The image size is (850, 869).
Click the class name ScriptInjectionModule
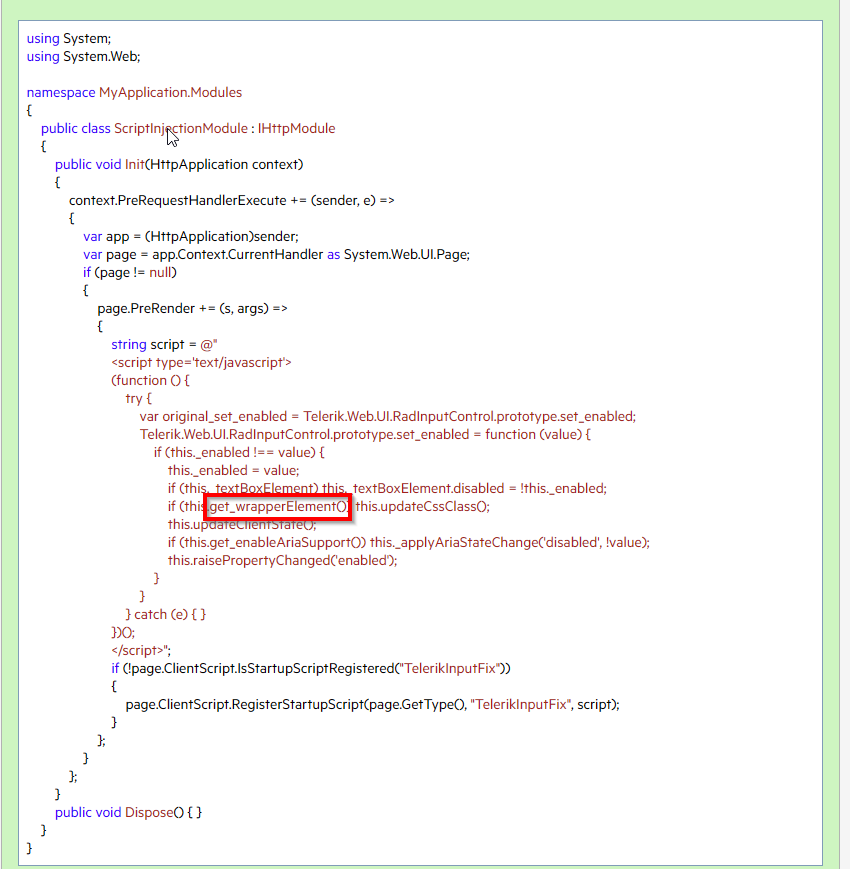[x=181, y=129]
